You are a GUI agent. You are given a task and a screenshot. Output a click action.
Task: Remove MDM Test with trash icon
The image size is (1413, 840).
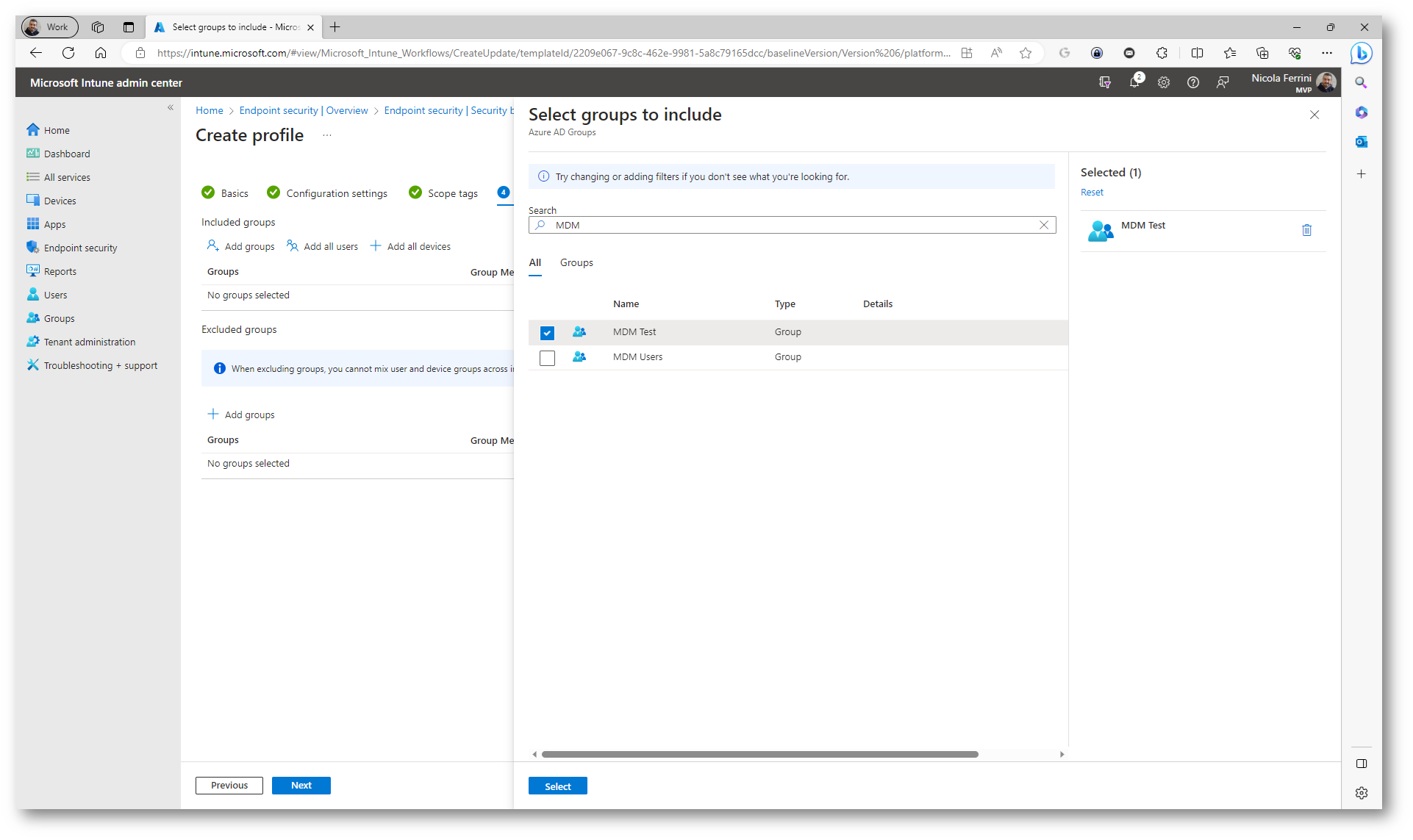1306,230
